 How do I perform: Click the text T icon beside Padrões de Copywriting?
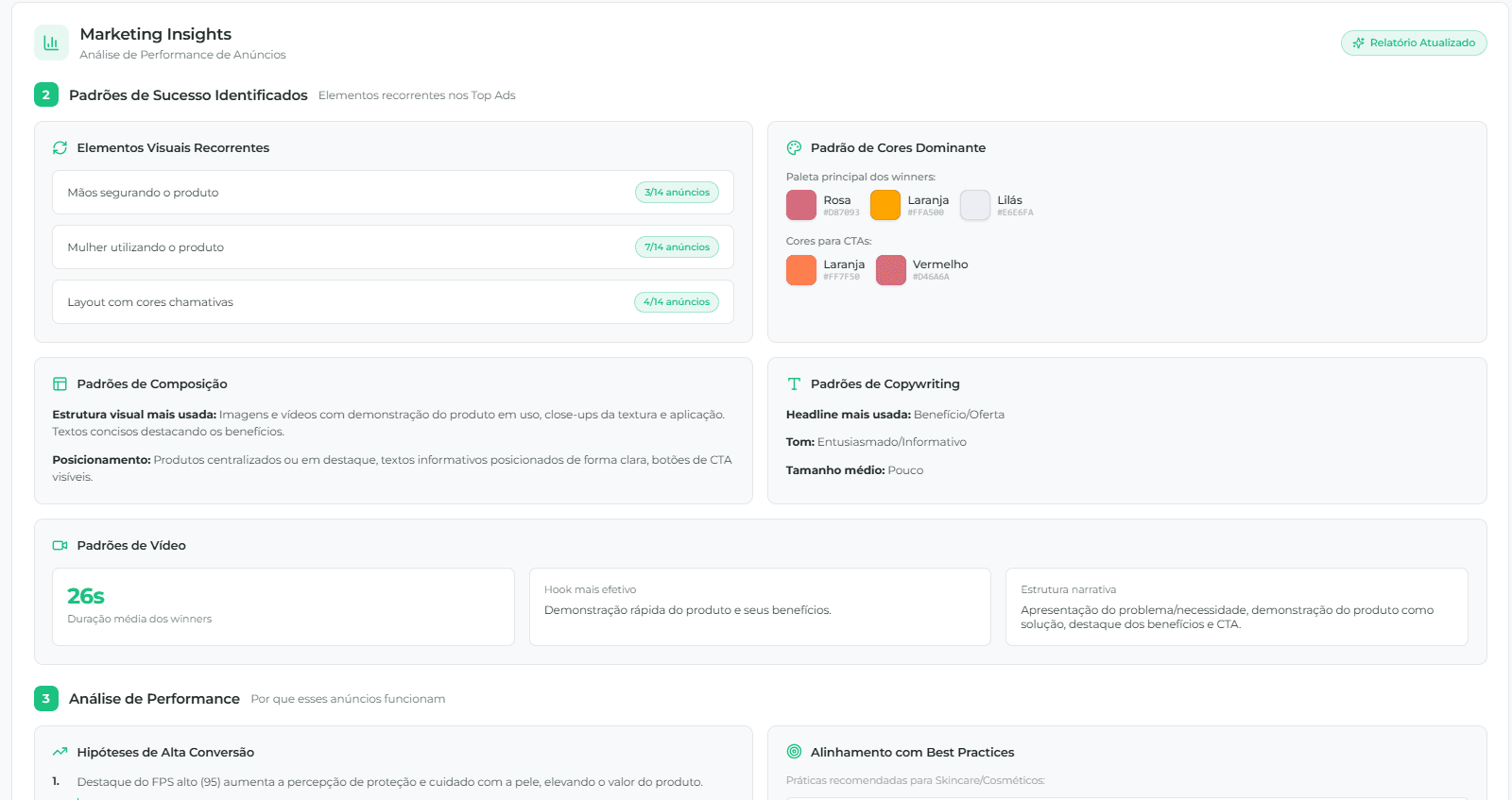tap(794, 383)
